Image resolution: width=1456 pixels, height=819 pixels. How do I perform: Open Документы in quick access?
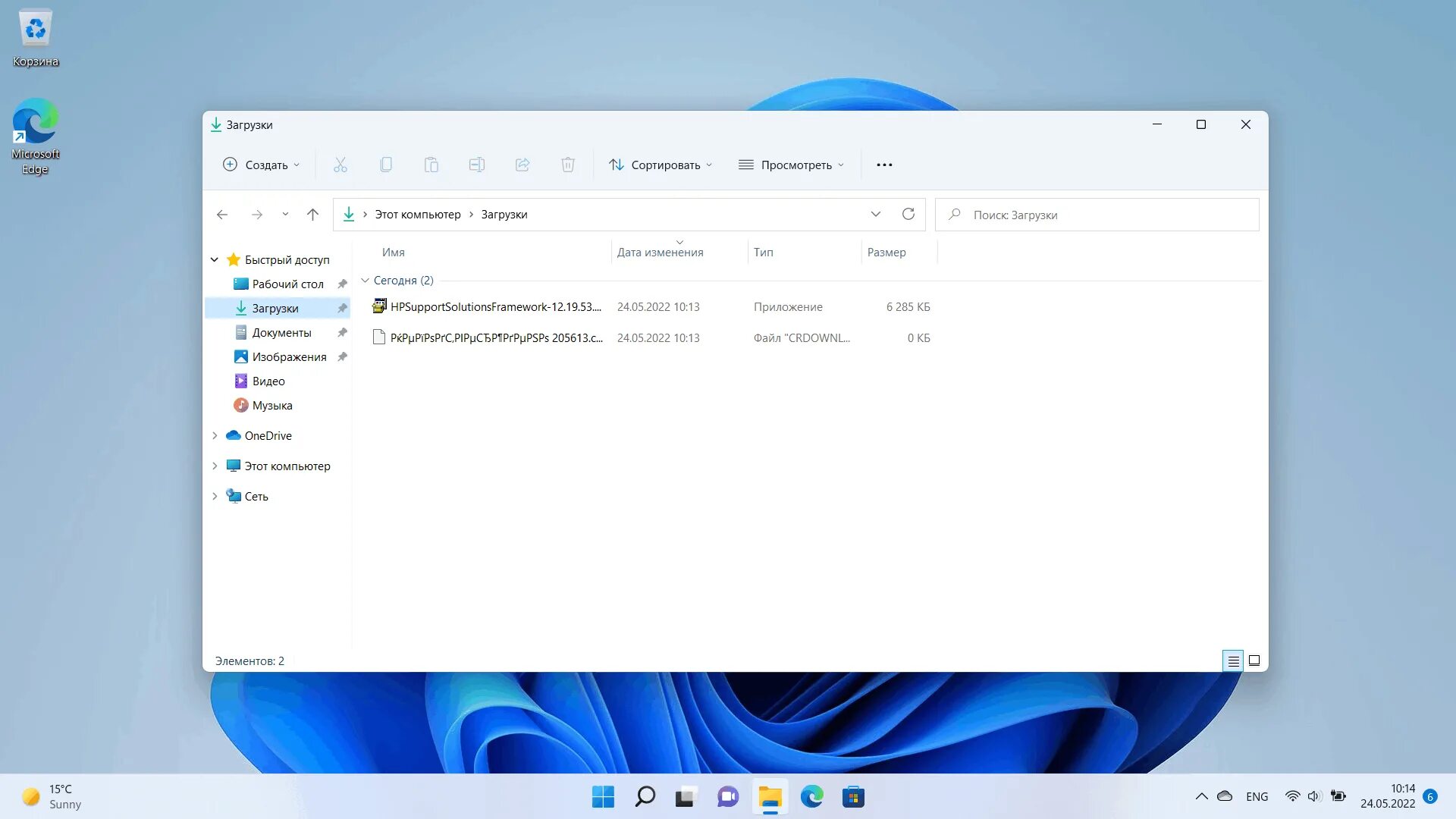[281, 332]
